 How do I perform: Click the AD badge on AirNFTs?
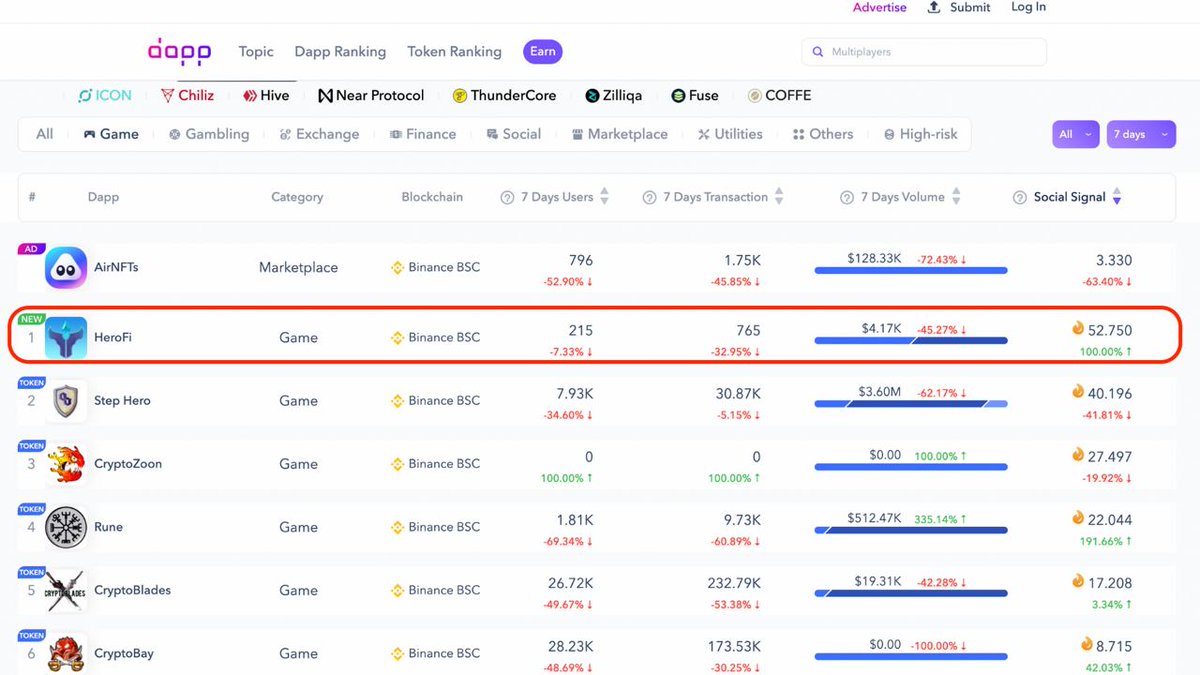click(x=32, y=249)
